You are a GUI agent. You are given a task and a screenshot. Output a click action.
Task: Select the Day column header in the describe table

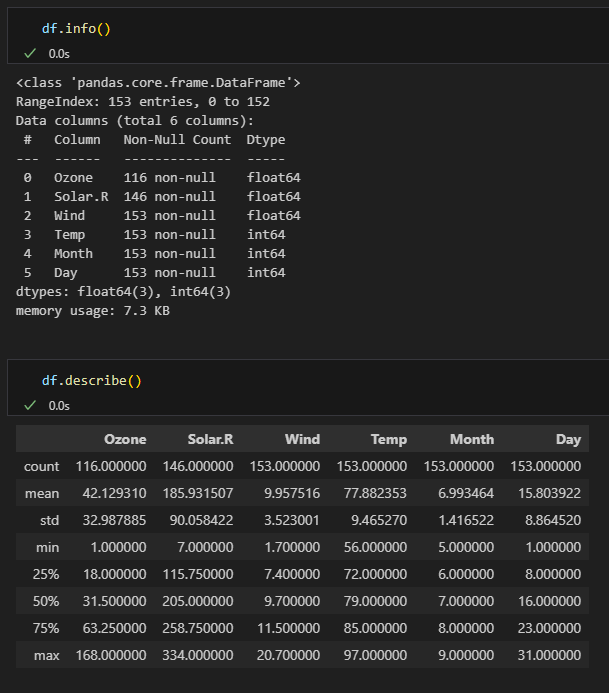[568, 439]
